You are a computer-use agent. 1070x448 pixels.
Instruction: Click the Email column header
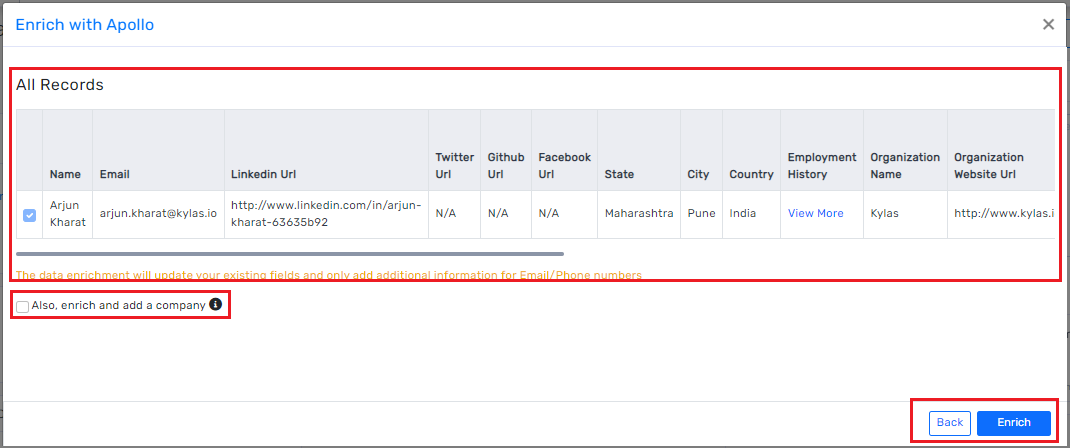[158, 150]
